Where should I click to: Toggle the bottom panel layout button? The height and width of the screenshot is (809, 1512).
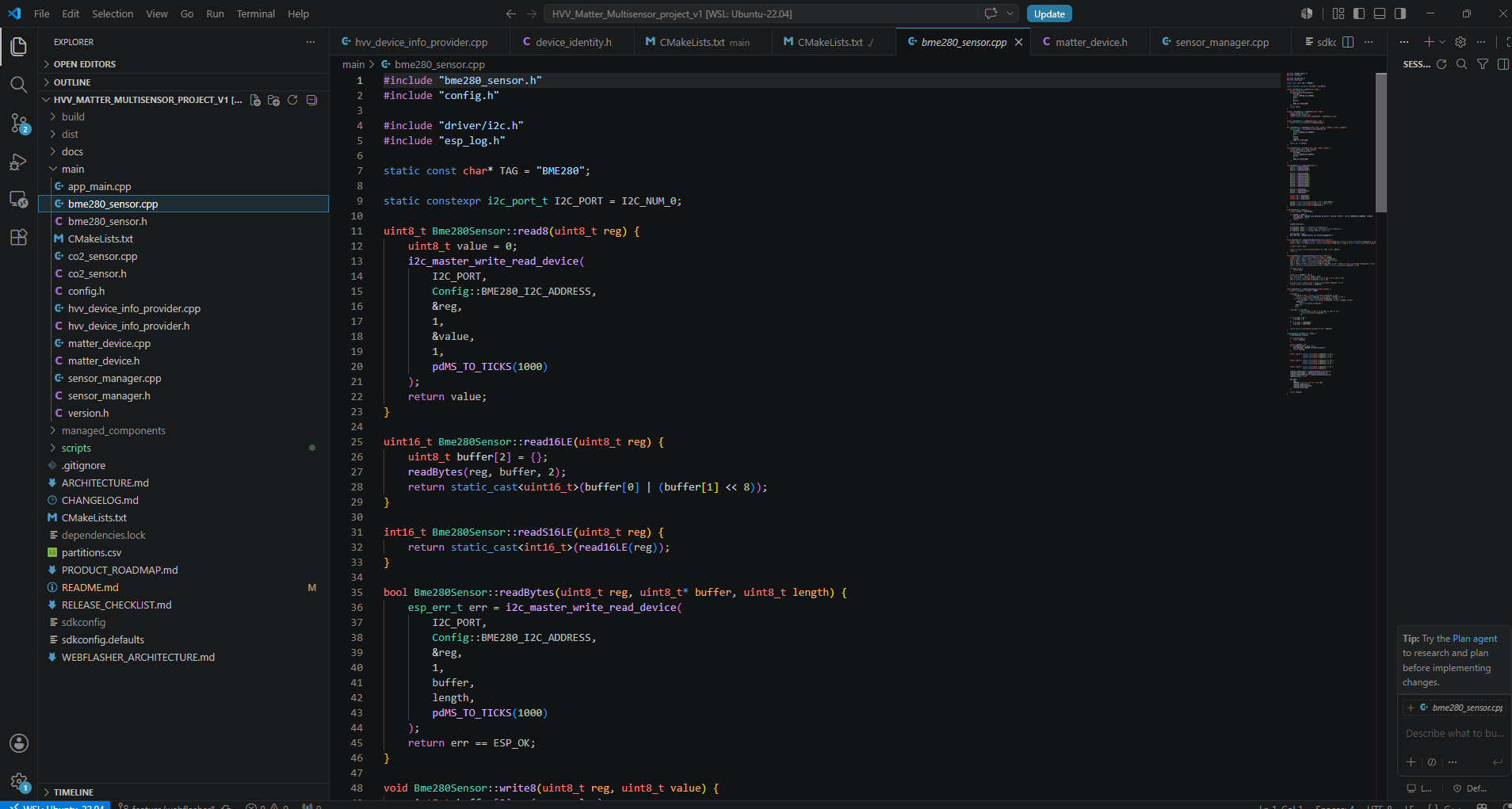point(1380,13)
